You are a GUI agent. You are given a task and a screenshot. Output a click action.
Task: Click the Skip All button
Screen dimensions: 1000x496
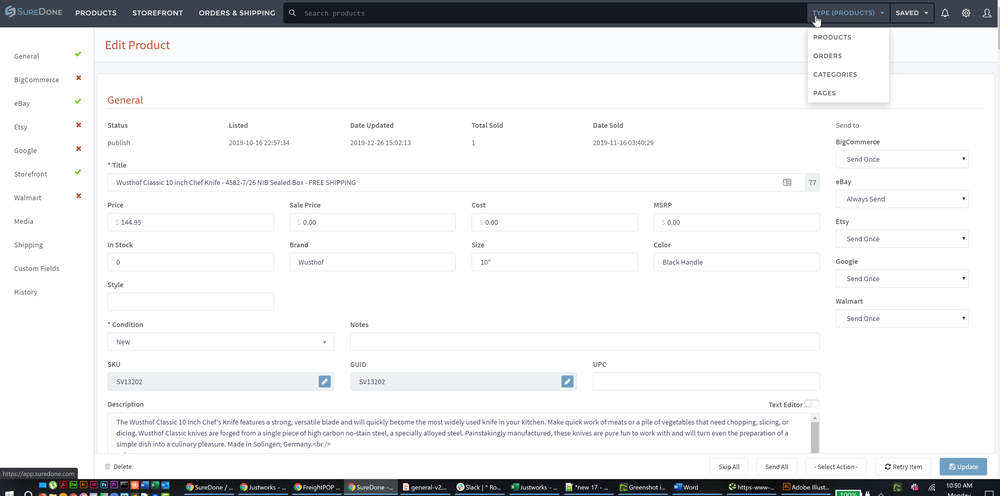coord(729,467)
